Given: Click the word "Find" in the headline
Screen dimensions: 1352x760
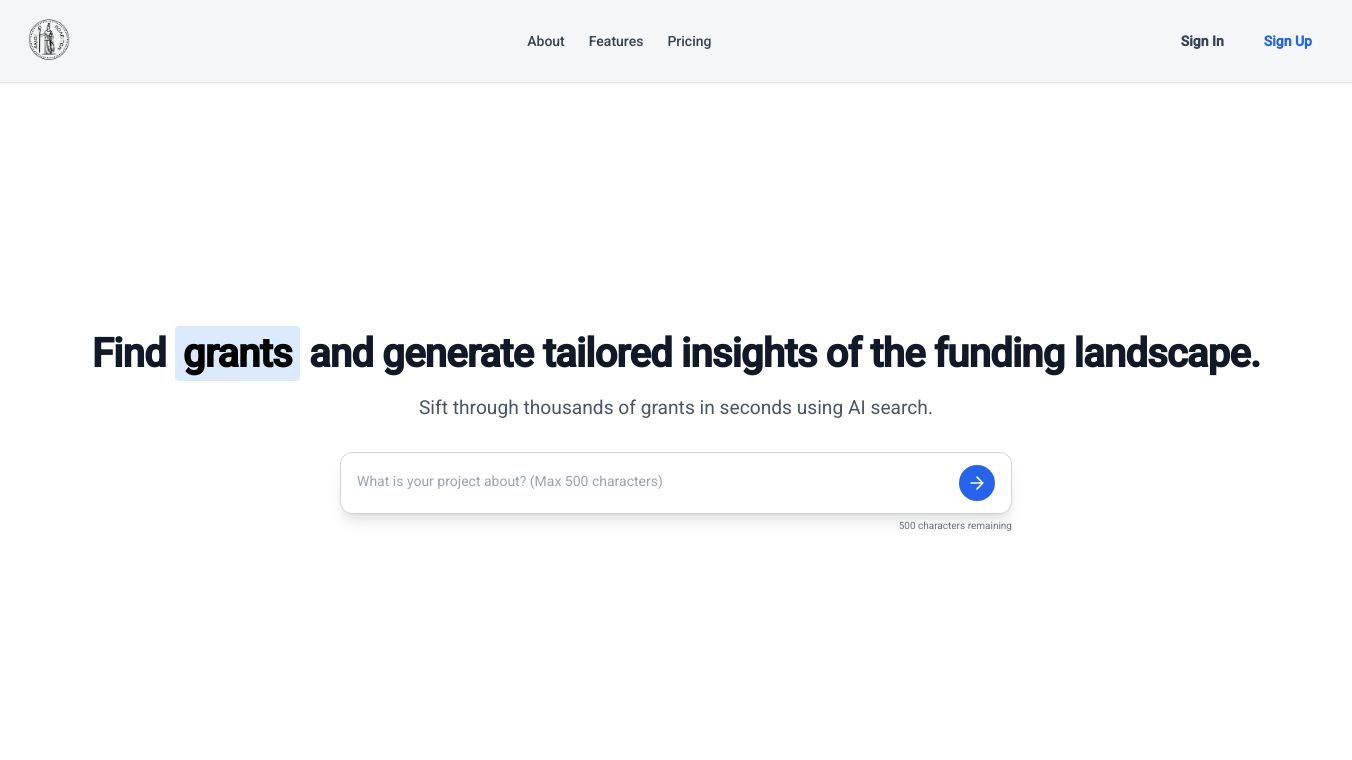Looking at the screenshot, I should 129,353.
